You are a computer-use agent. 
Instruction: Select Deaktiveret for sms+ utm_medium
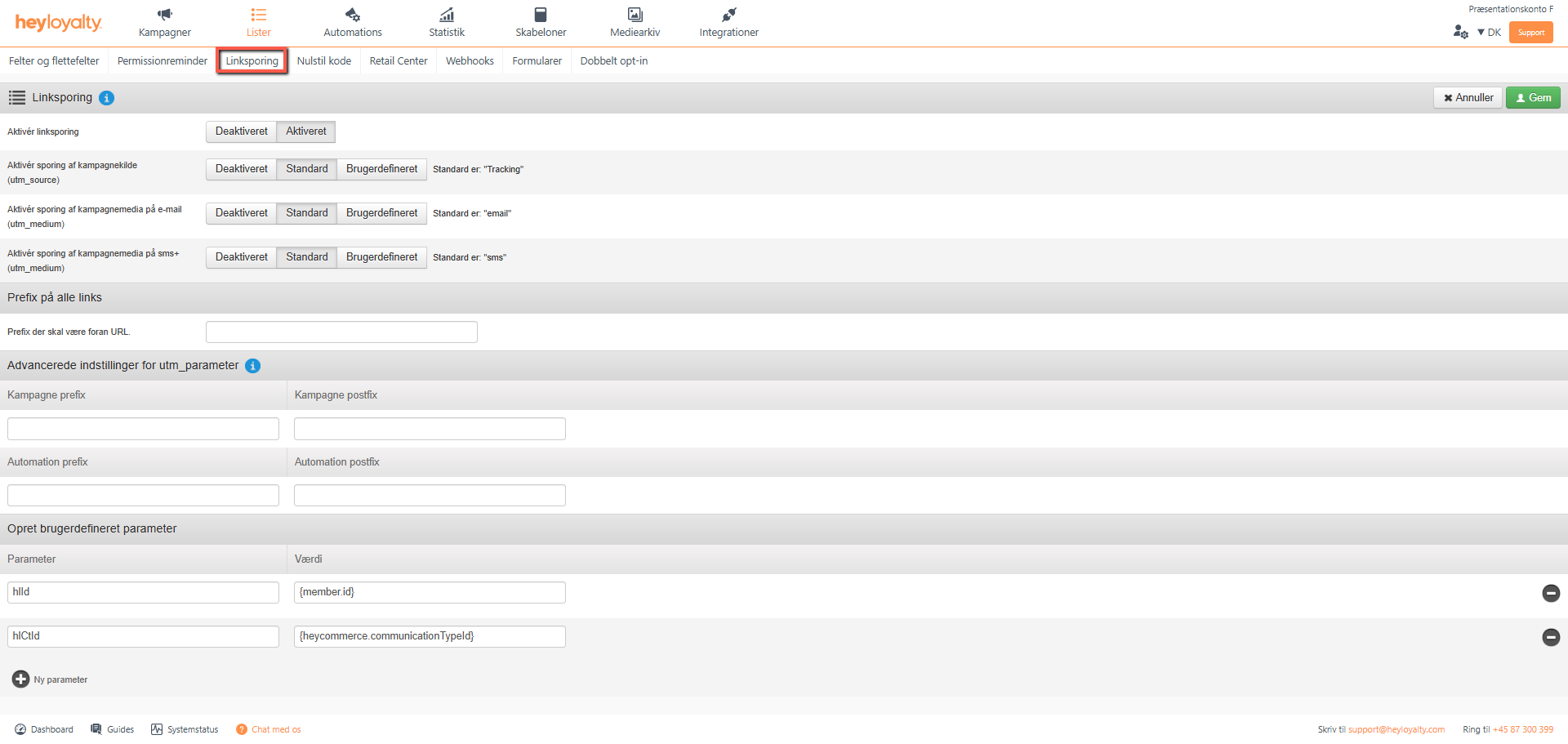coord(241,257)
